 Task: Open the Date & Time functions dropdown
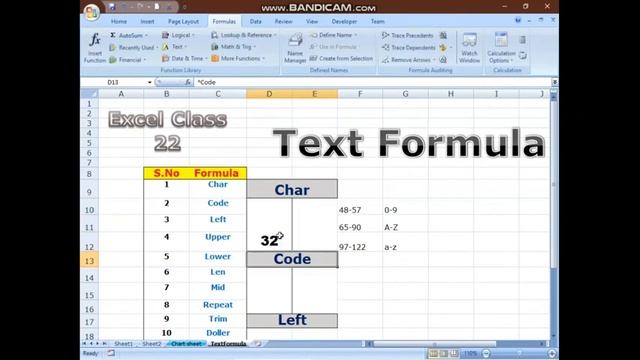[x=184, y=58]
